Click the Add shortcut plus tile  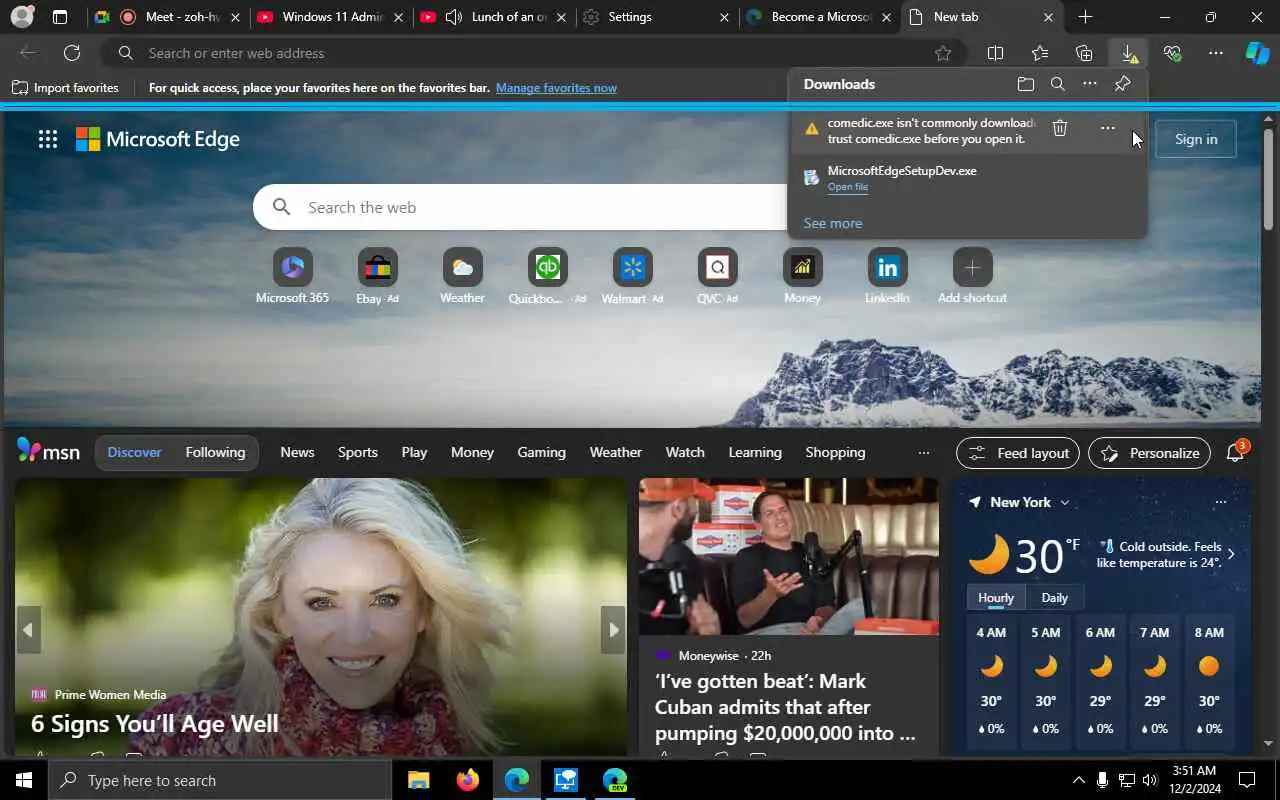(x=972, y=276)
